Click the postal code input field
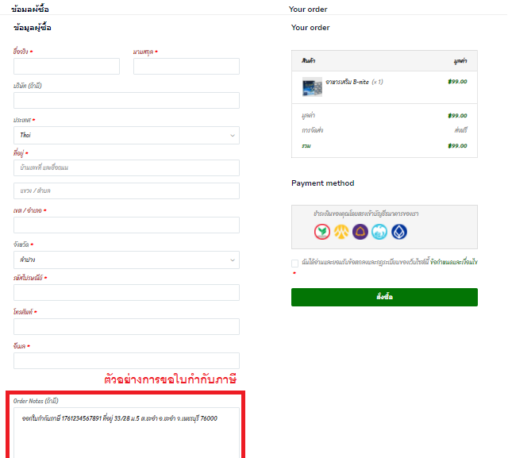Screen dimensions: 508x458 [126, 292]
